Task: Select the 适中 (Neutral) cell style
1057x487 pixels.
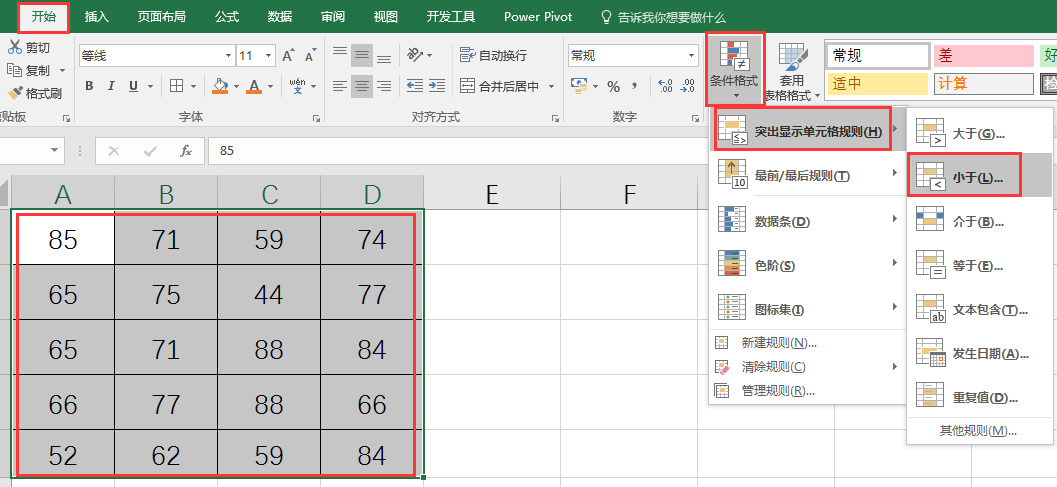Action: 878,84
